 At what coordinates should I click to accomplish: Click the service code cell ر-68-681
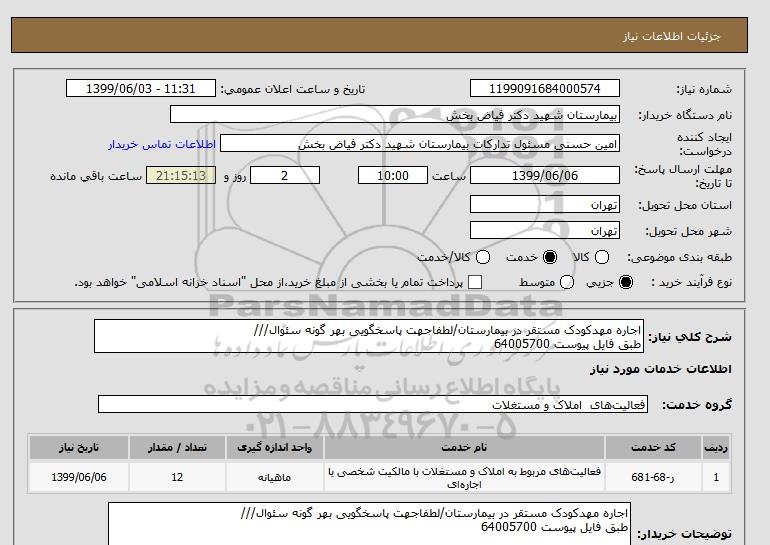click(653, 477)
